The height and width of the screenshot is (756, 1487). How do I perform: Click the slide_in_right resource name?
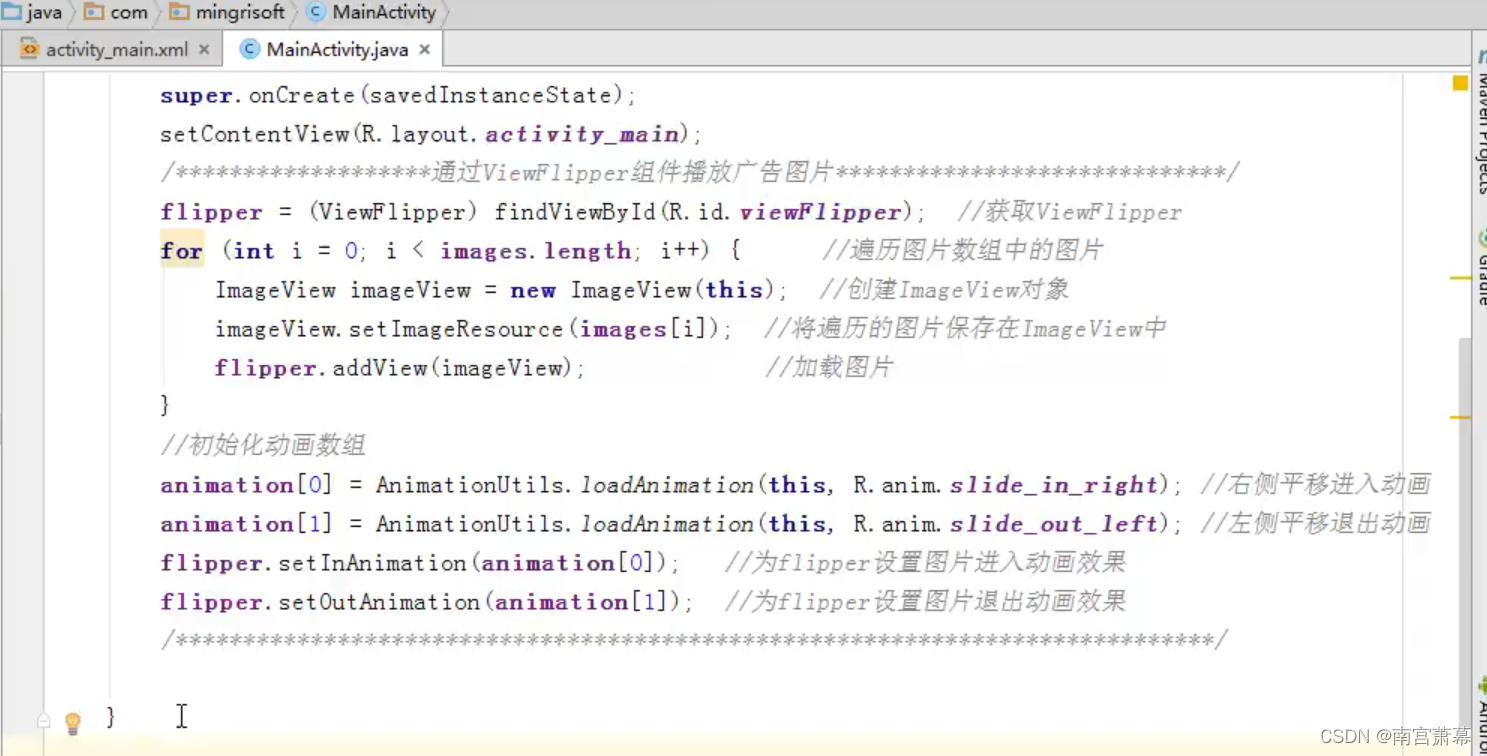[1053, 485]
